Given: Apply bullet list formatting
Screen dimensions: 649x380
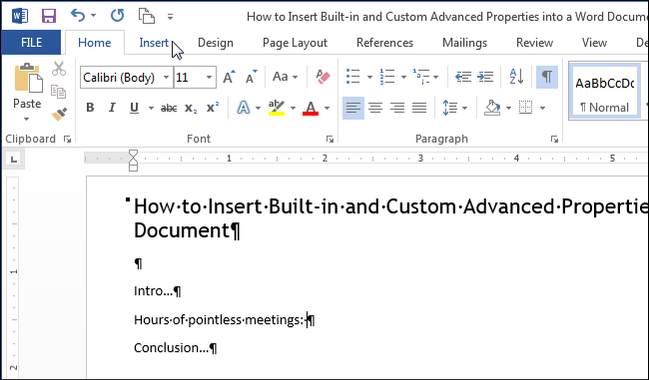Looking at the screenshot, I should tap(353, 77).
